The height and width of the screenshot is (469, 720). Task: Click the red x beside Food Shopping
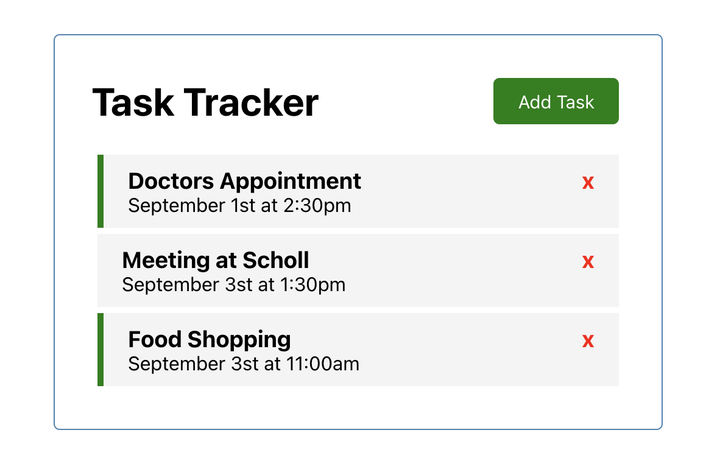coord(588,341)
